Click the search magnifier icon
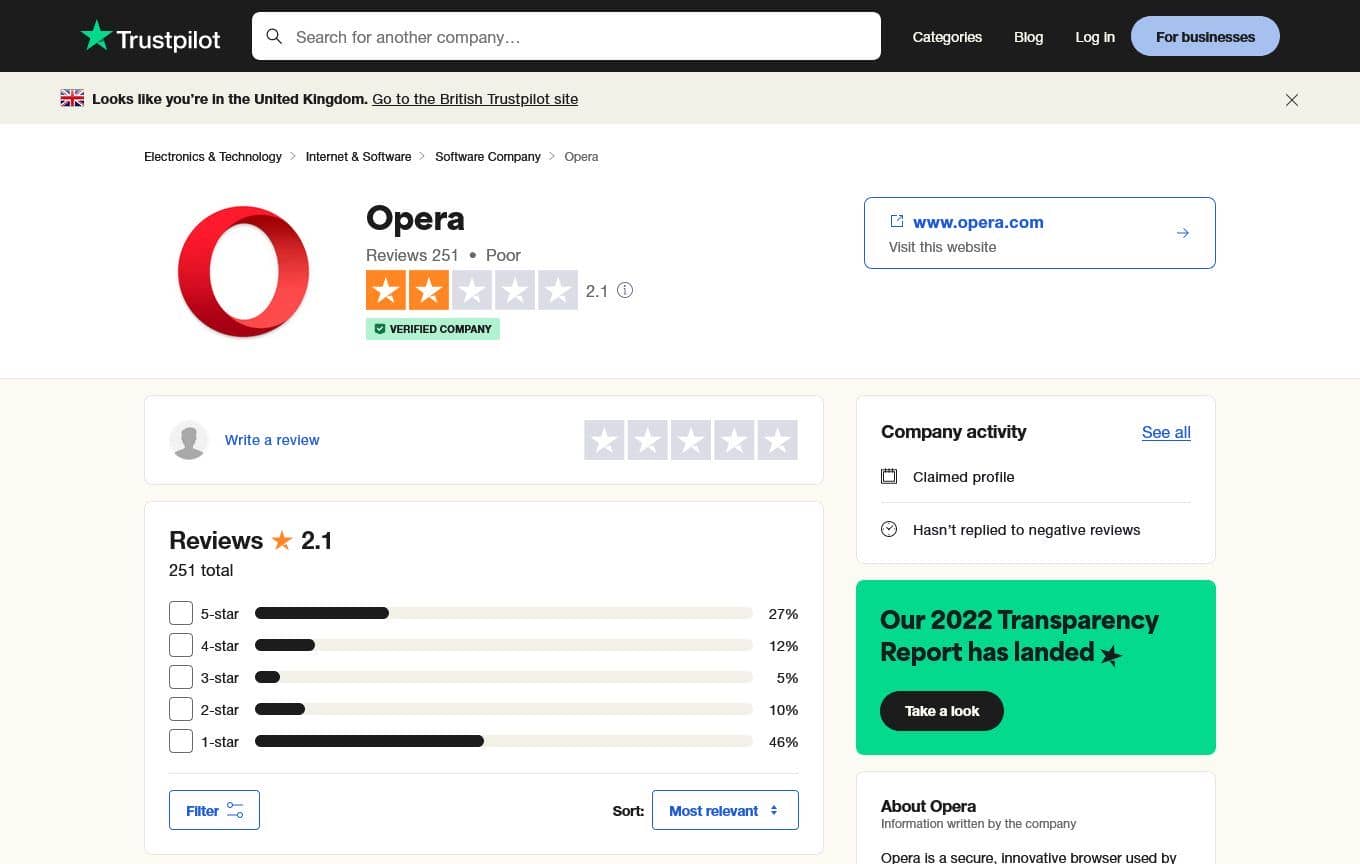This screenshot has width=1360, height=864. pos(274,37)
